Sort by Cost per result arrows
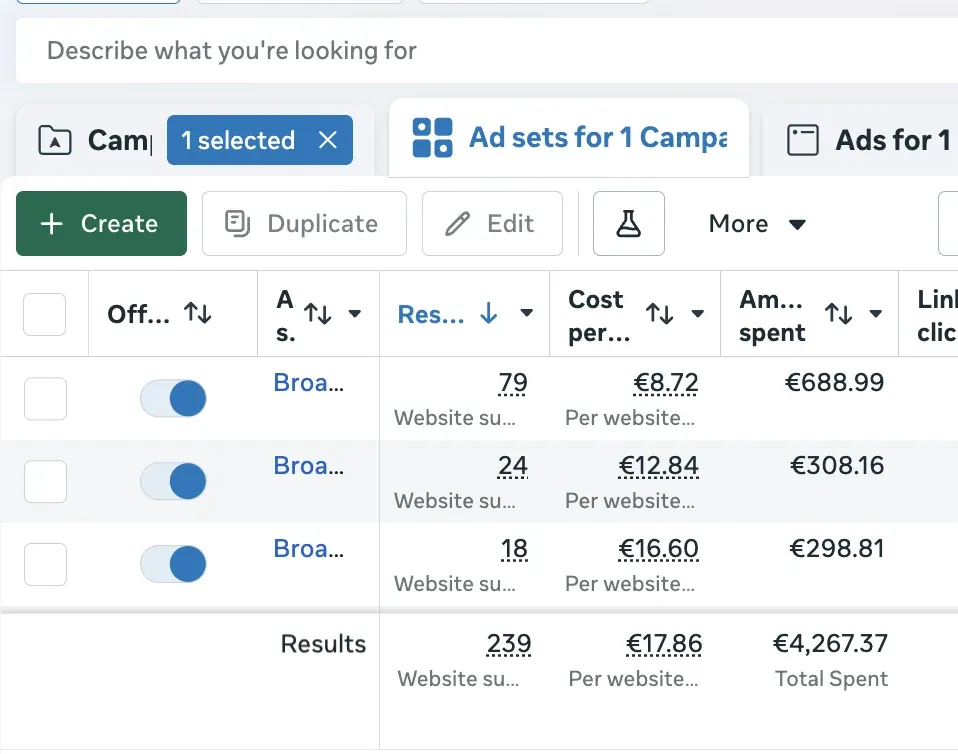This screenshot has width=958, height=754. coord(660,313)
